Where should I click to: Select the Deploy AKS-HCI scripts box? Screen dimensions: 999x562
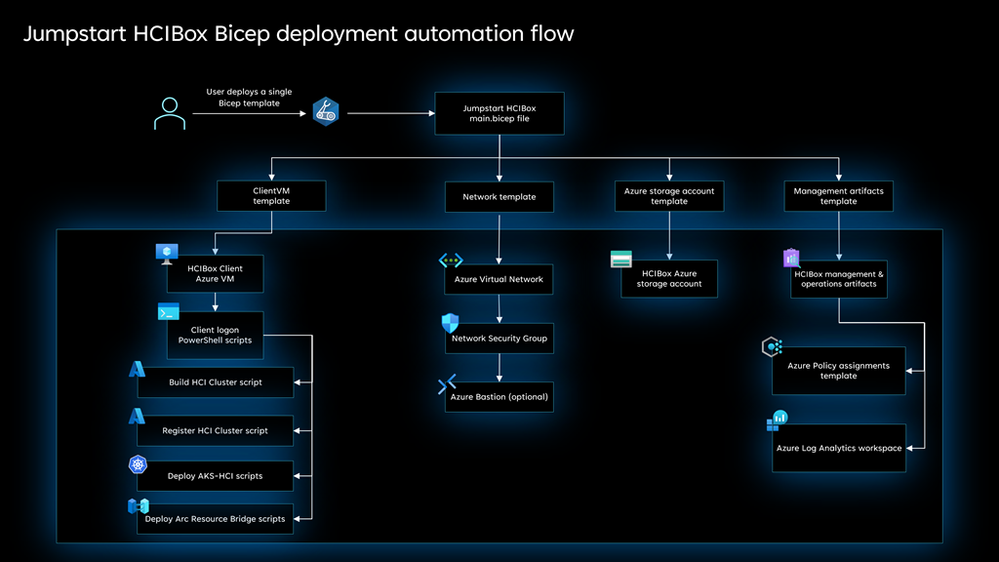[x=215, y=476]
